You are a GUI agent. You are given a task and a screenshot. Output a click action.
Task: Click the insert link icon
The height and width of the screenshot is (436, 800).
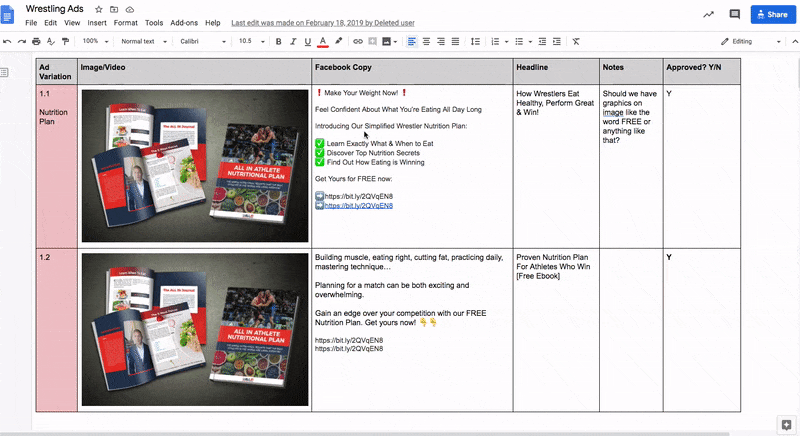coord(356,41)
